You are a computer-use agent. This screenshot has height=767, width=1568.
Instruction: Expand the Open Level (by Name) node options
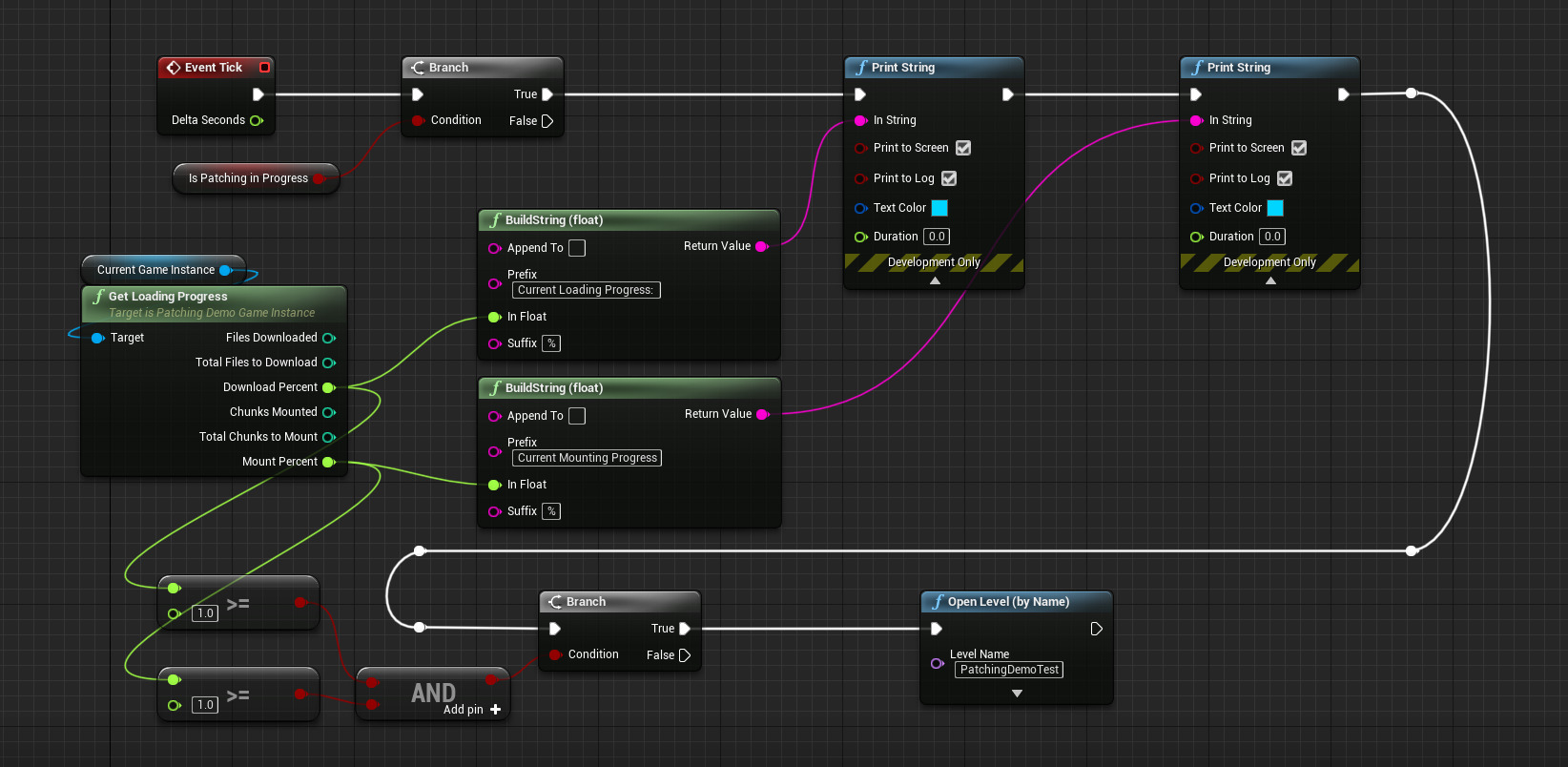coord(1017,694)
